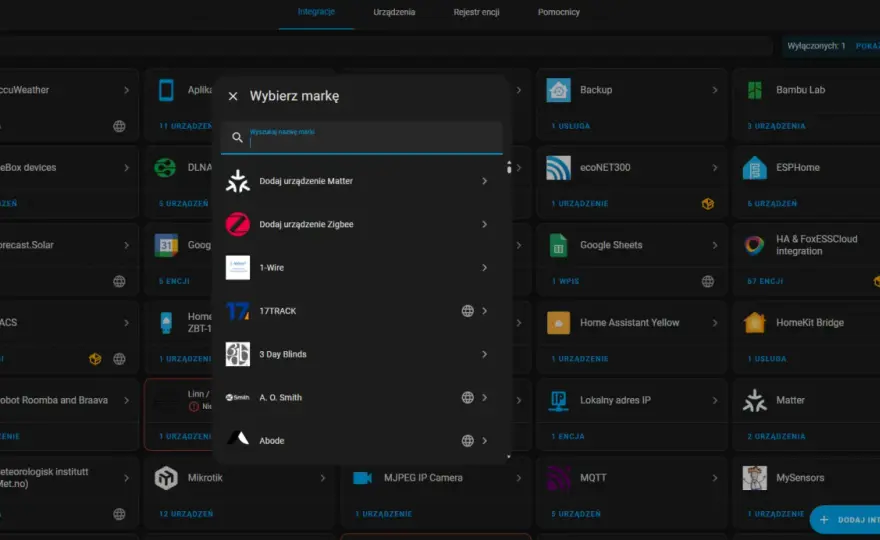Open the ecoNET300 card chevron
880x540 pixels.
[714, 167]
